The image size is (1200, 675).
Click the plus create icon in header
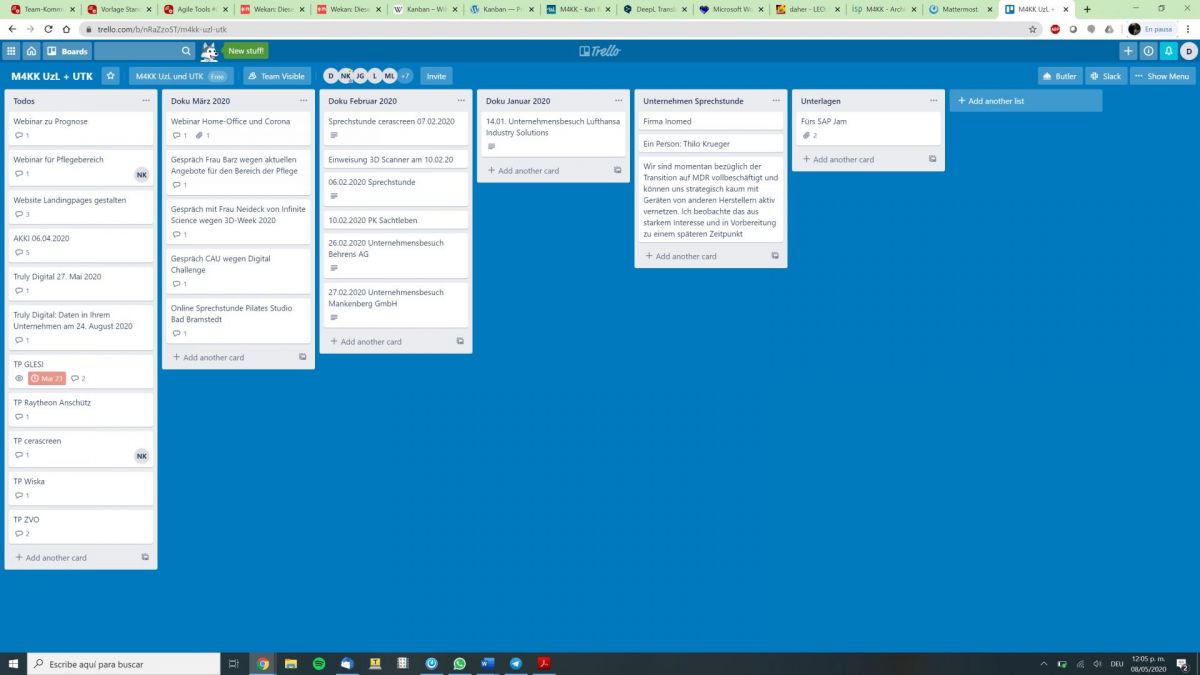(x=1128, y=51)
